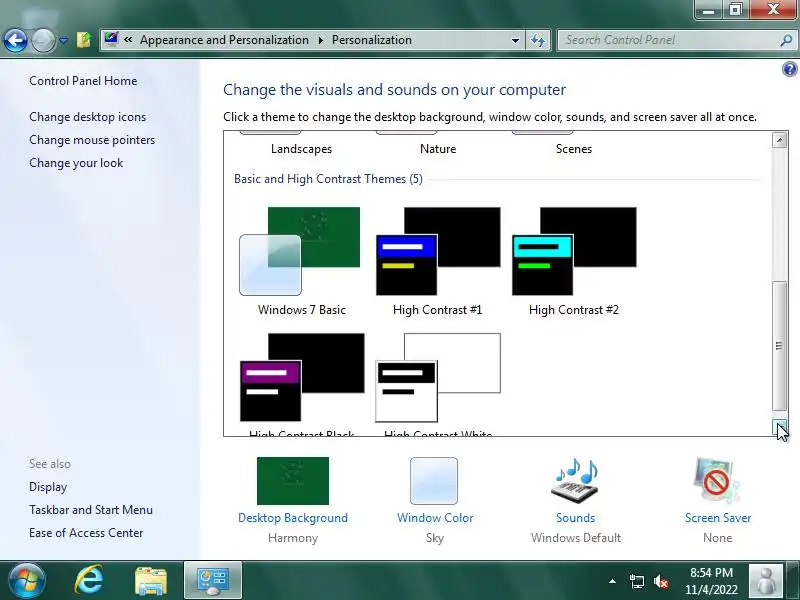Click the folder-up icon beside address bar

tap(84, 40)
